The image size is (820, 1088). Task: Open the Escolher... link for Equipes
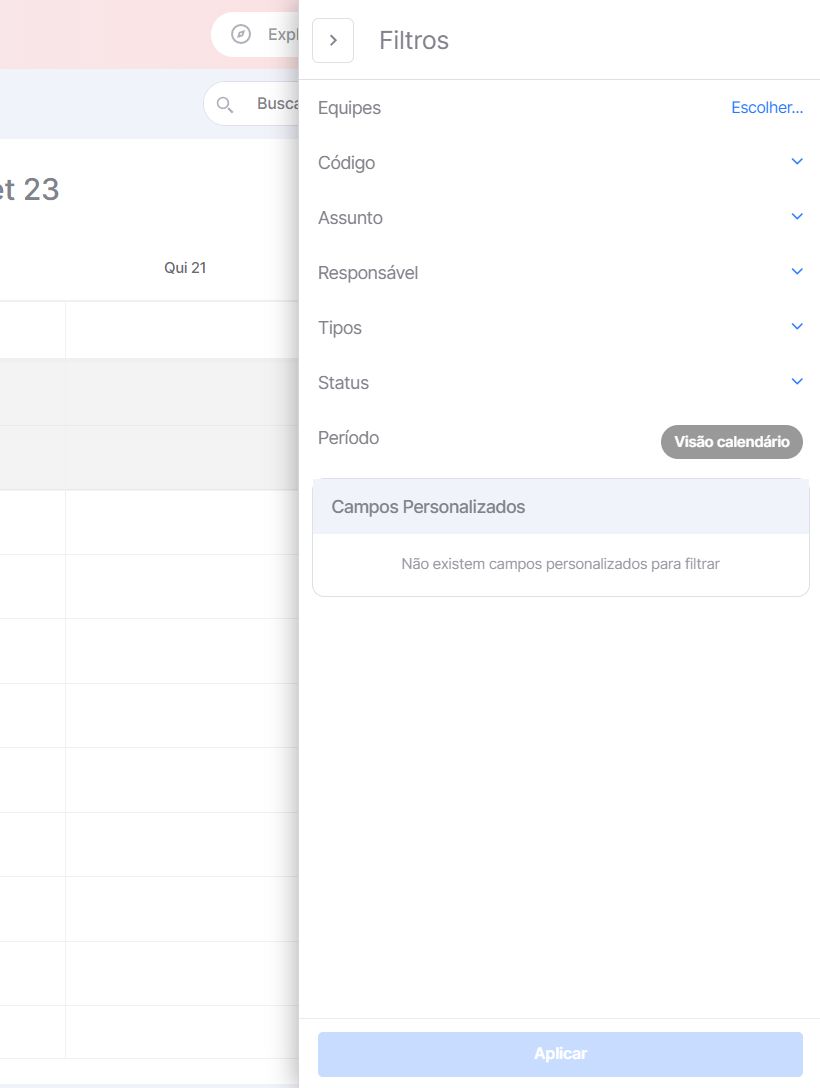[x=767, y=108]
